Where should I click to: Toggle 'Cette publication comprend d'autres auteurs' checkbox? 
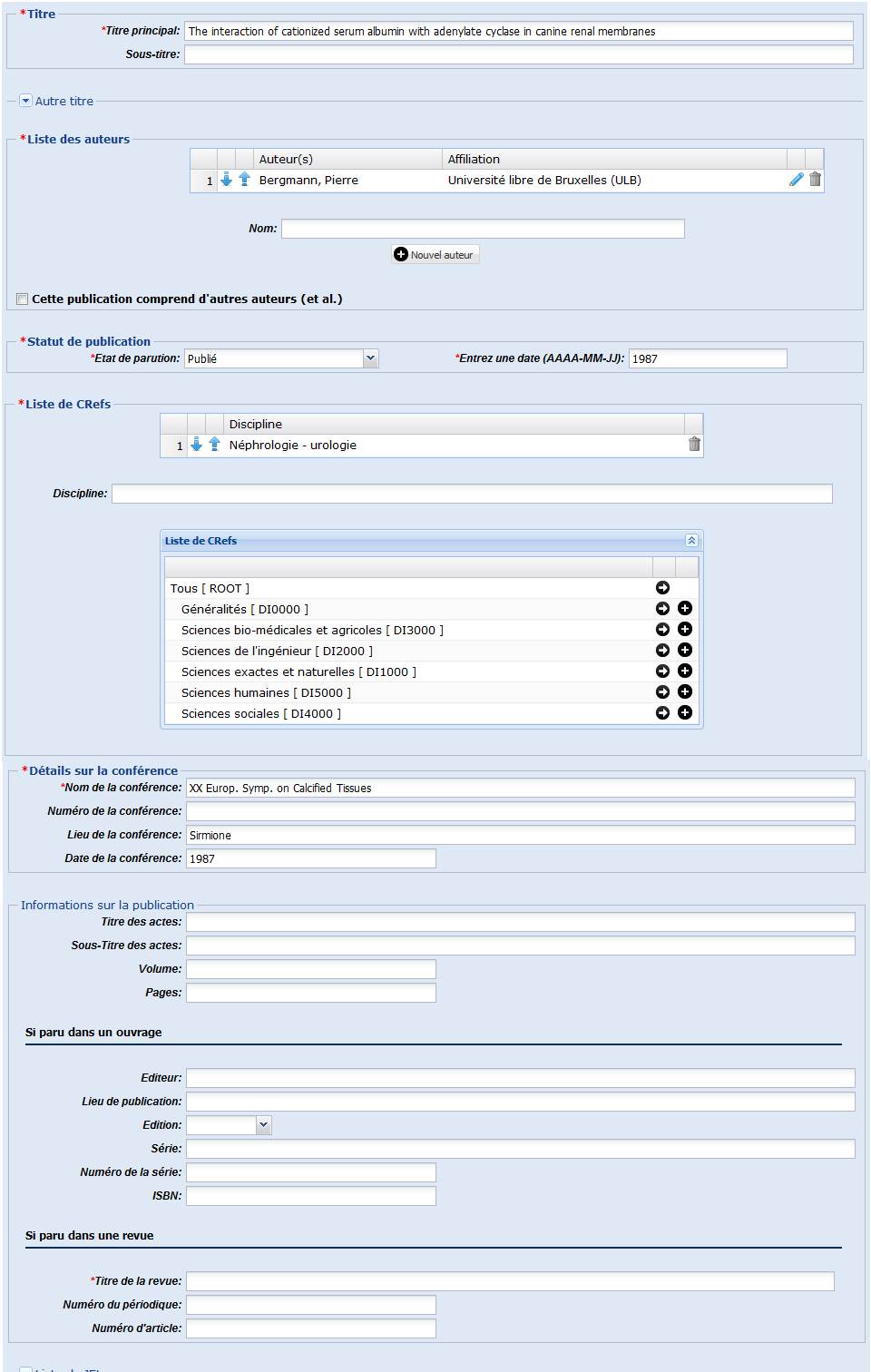(x=23, y=299)
